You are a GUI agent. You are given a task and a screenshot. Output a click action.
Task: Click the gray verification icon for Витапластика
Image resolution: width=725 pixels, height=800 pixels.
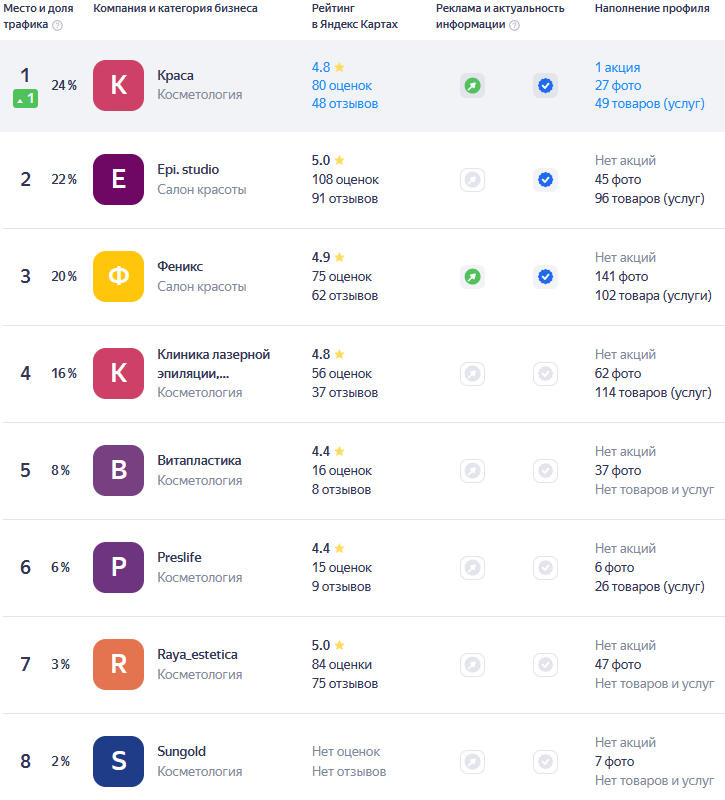click(x=545, y=471)
